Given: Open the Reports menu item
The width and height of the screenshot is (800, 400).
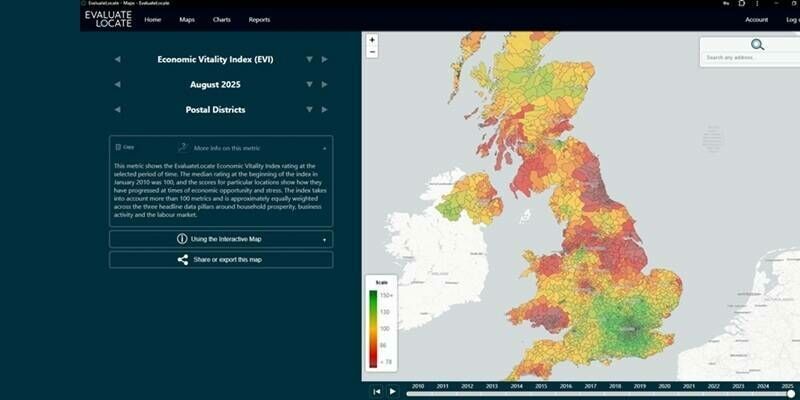Looking at the screenshot, I should coord(259,20).
